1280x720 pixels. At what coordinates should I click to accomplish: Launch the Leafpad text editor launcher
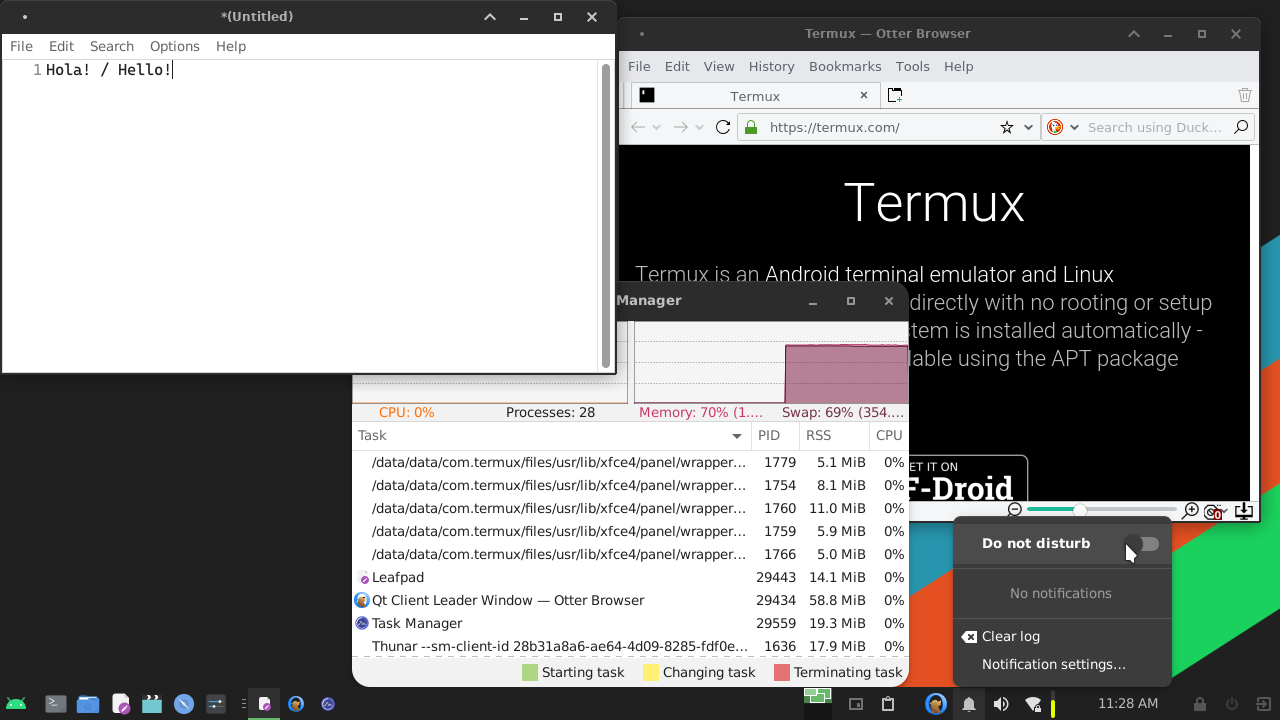(120, 704)
